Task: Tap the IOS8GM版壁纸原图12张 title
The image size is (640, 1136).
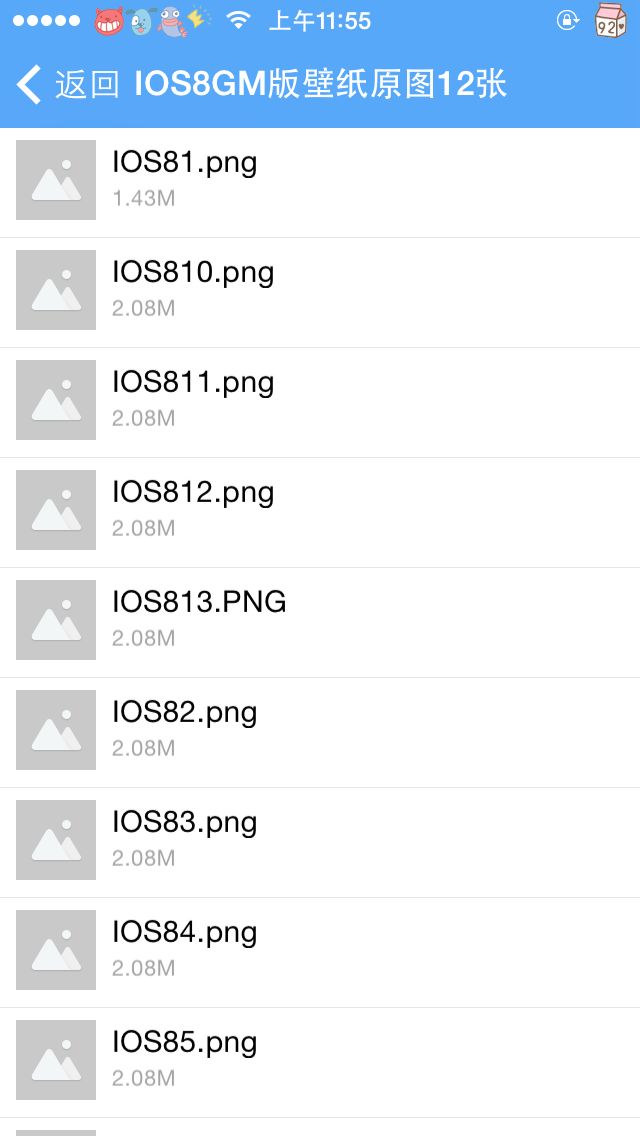Action: pos(320,85)
